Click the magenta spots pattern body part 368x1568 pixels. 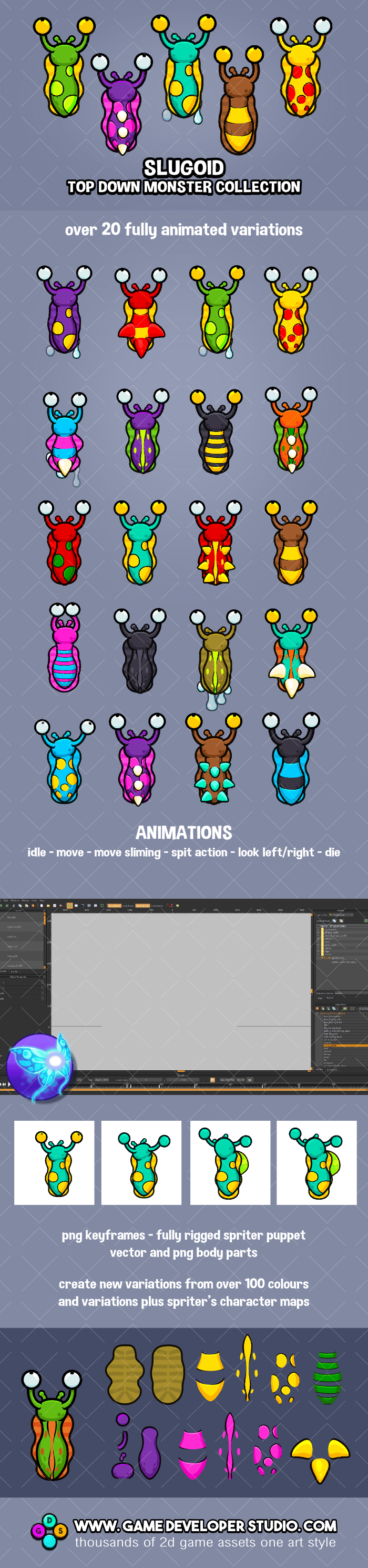[268, 1450]
